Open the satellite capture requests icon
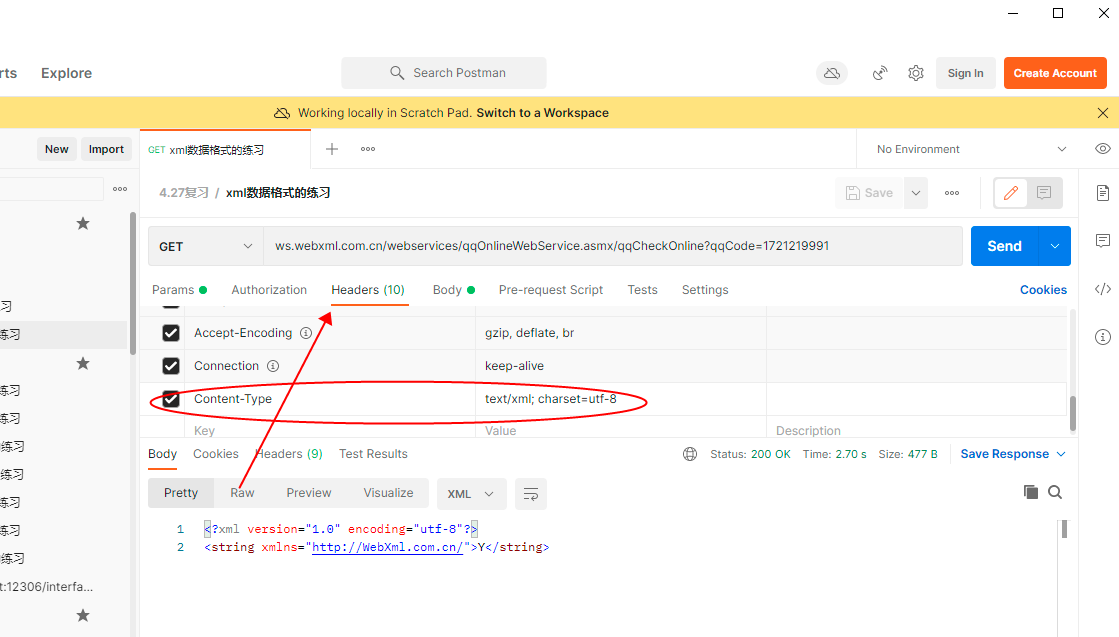1119x637 pixels. pyautogui.click(x=880, y=73)
